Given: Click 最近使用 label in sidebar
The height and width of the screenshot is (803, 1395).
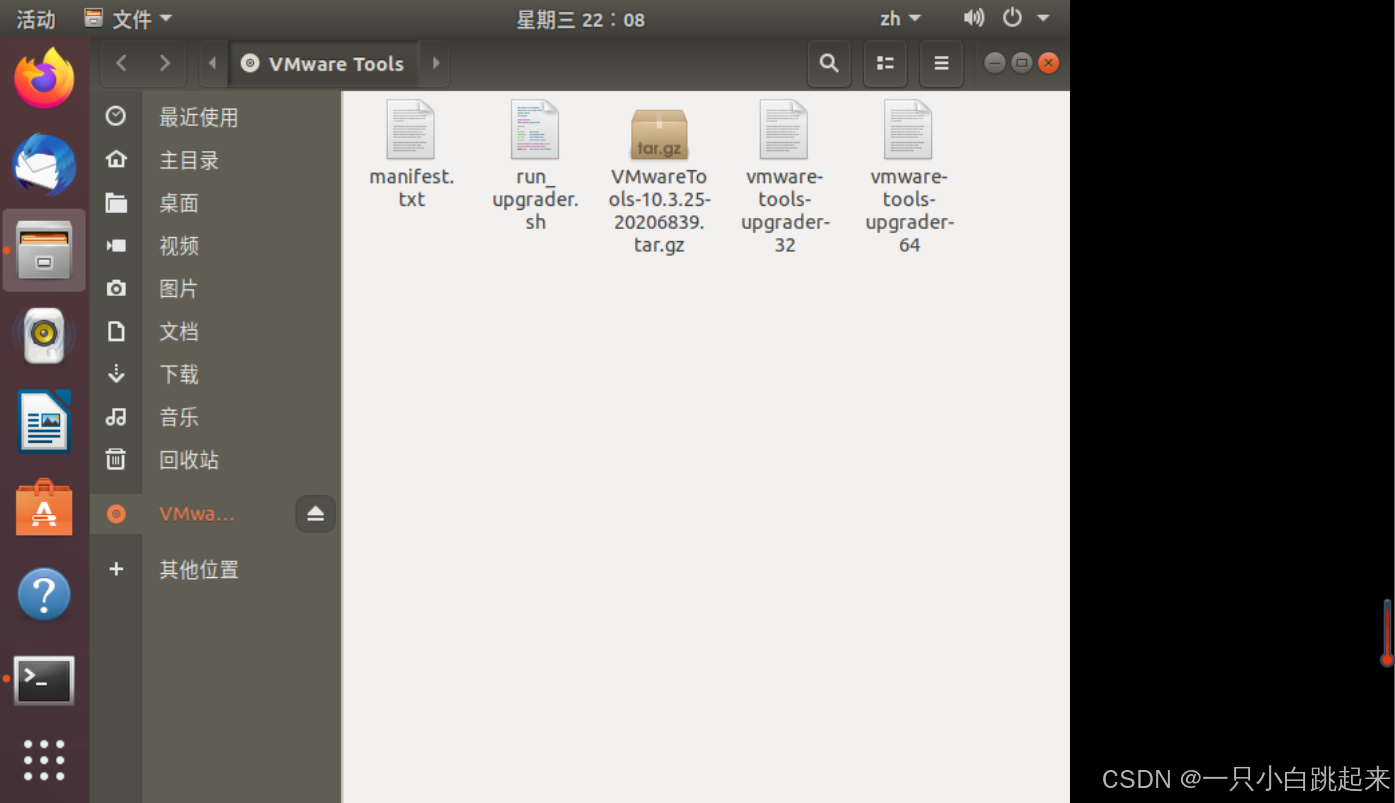Looking at the screenshot, I should tap(198, 117).
